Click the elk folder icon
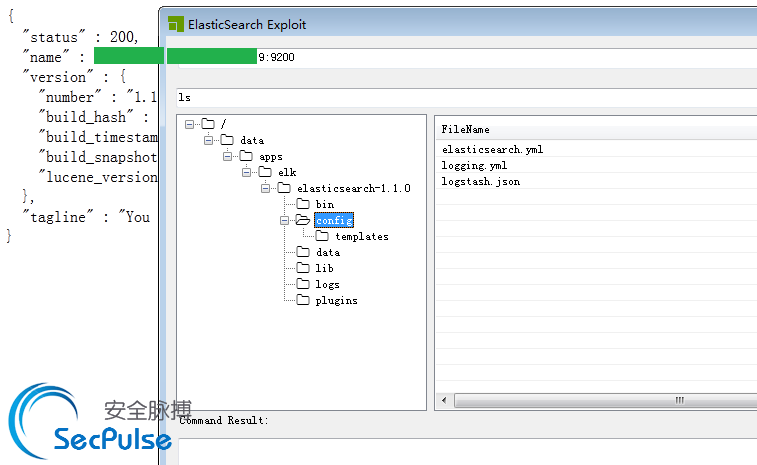 click(265, 172)
